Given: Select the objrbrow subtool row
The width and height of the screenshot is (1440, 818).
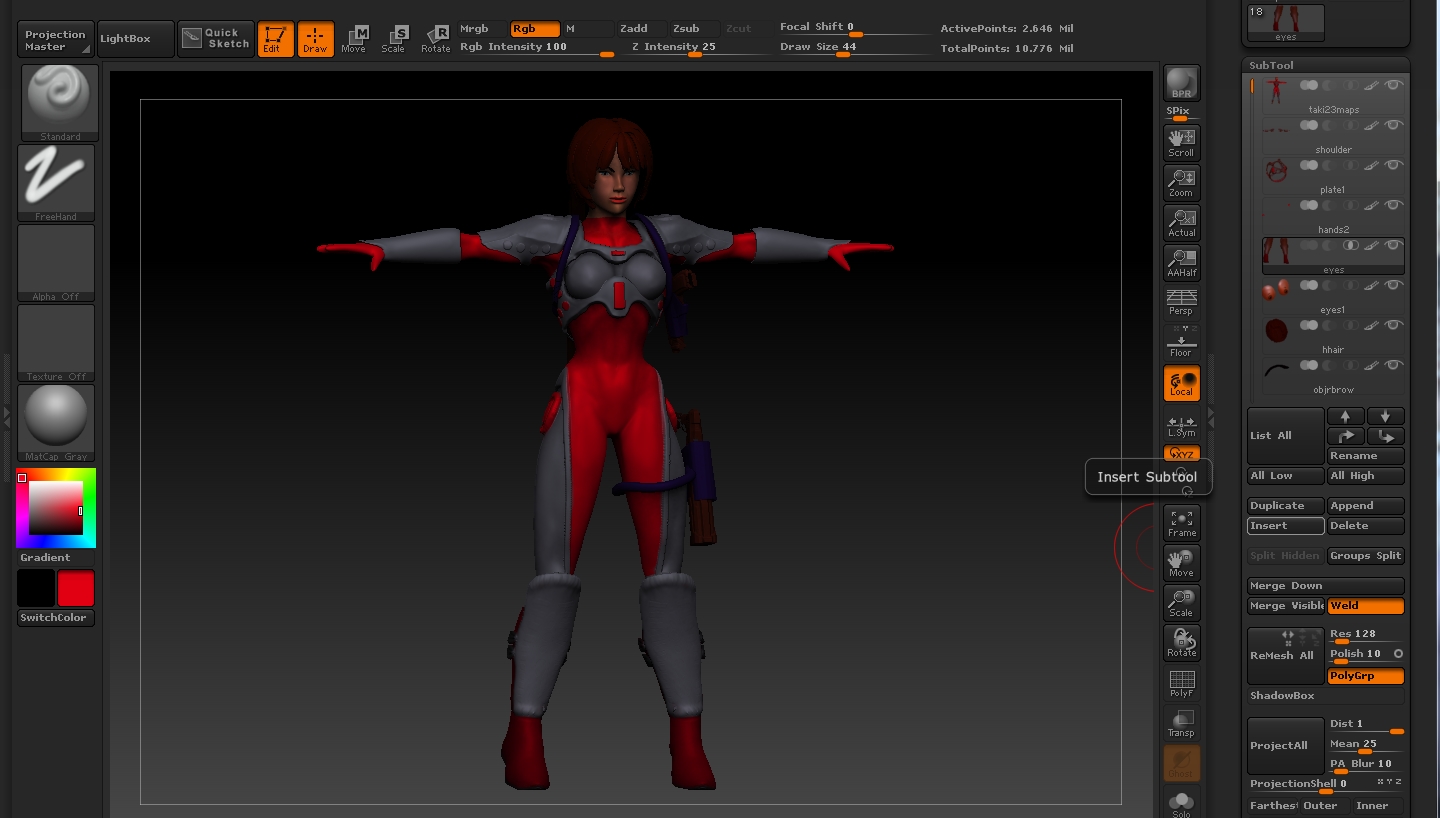Looking at the screenshot, I should (1333, 377).
